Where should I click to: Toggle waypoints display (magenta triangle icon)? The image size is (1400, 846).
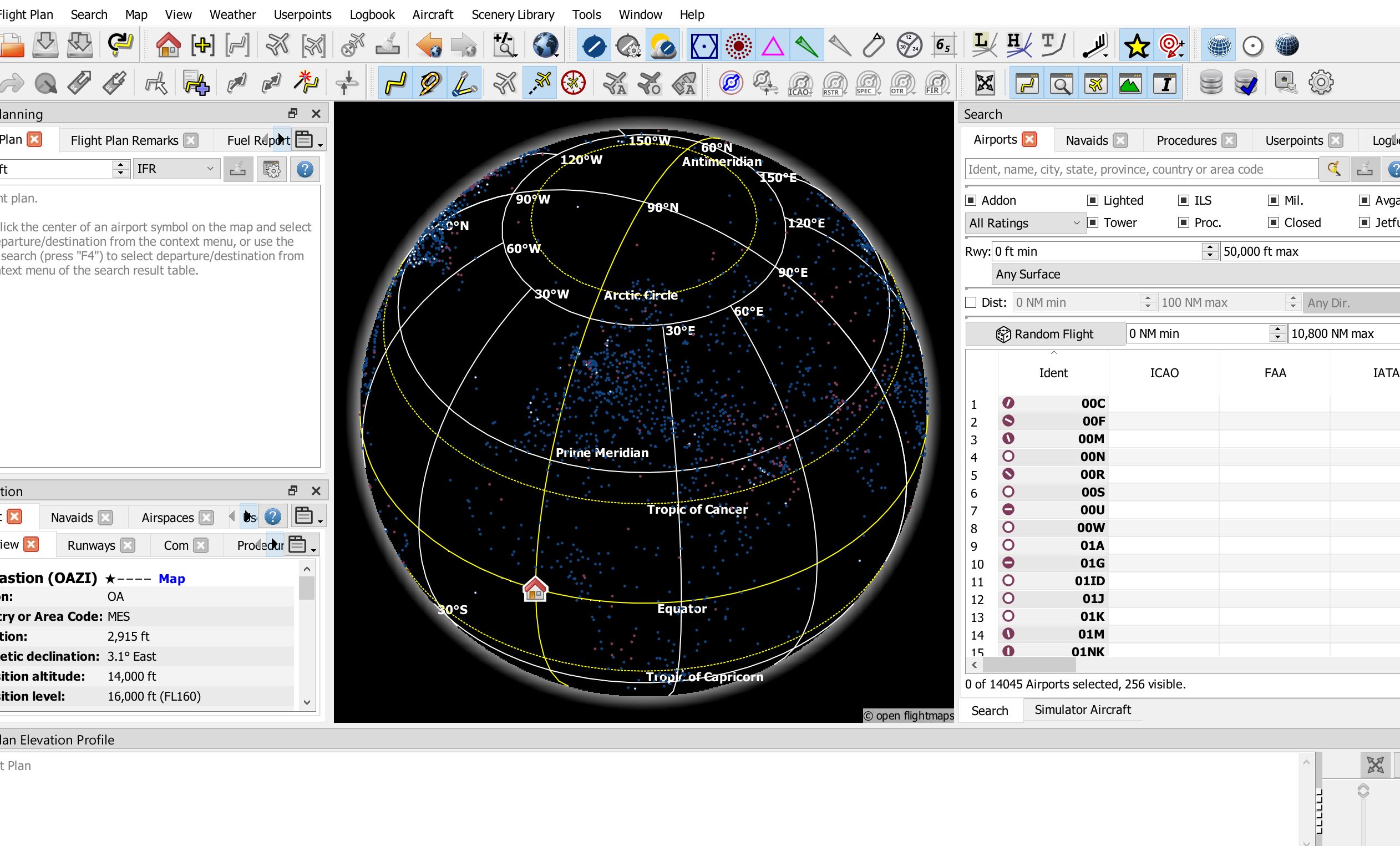click(x=773, y=45)
